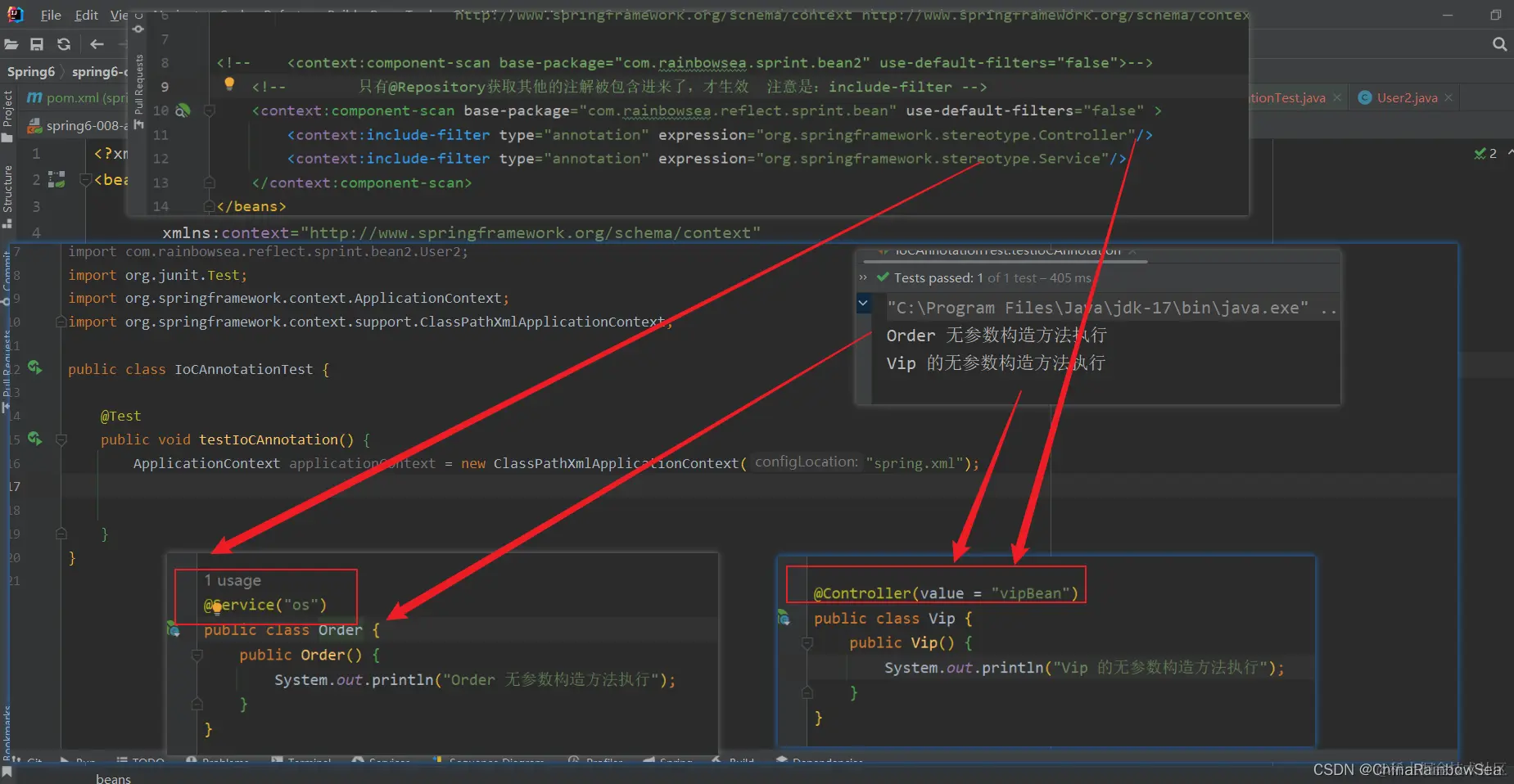Click the Spring bean gutter icon beside class Vip

pos(784,618)
